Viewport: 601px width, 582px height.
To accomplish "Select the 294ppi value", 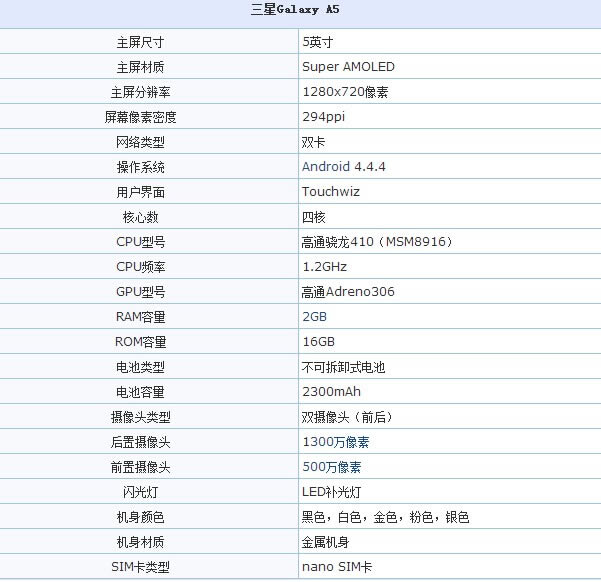I will (323, 117).
